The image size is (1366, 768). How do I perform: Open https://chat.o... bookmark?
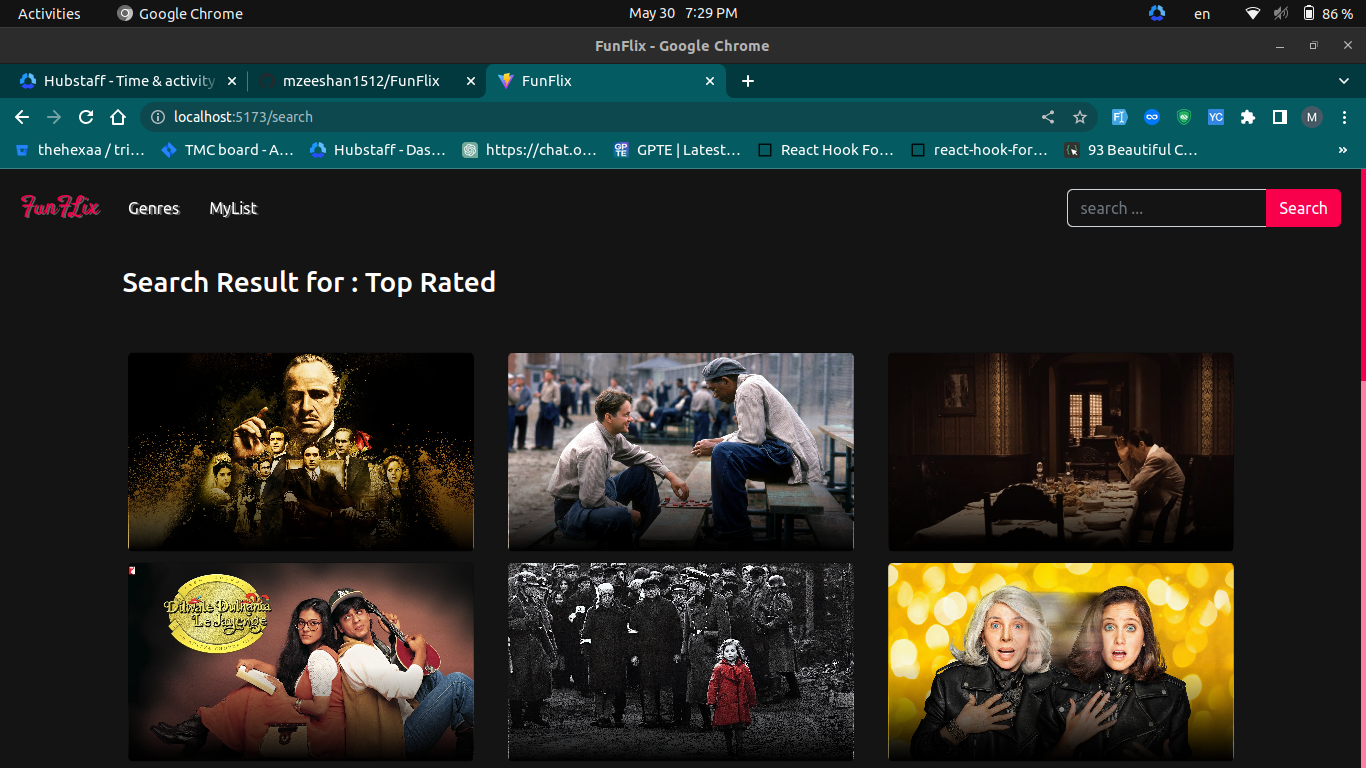pyautogui.click(x=530, y=150)
